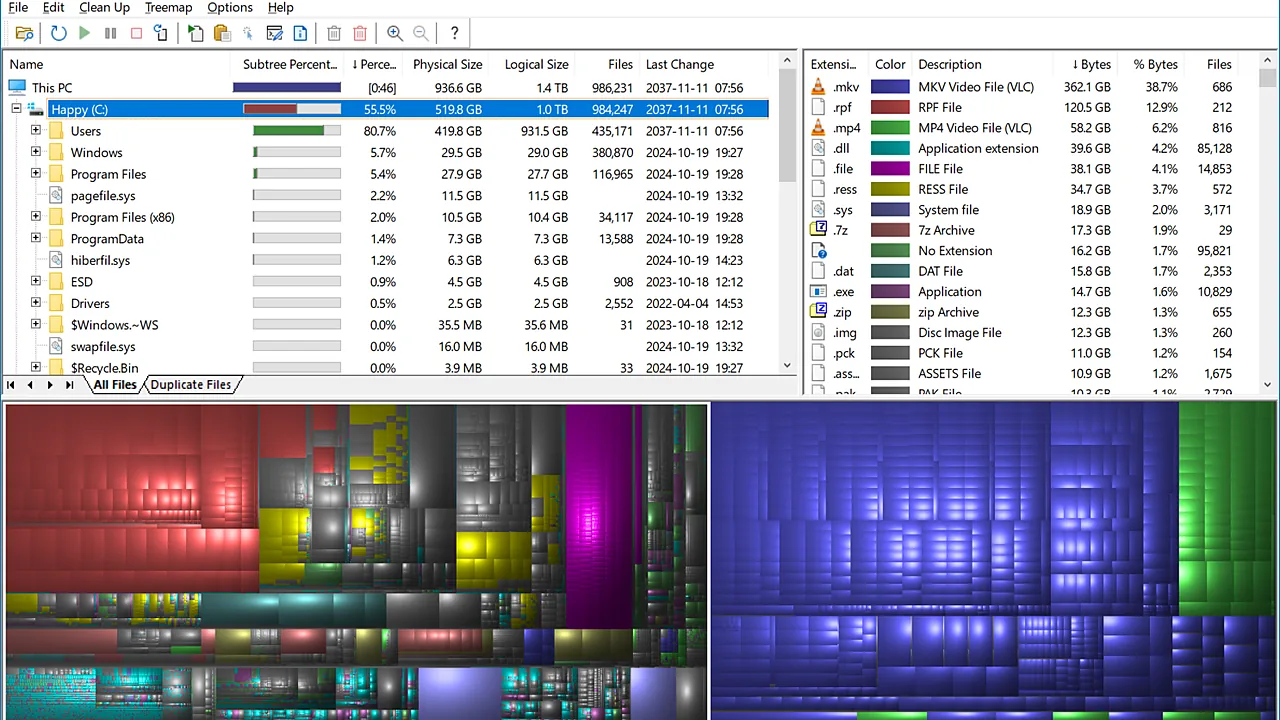Screen dimensions: 1280x720
Task: Click the Help question mark icon
Action: (x=454, y=33)
